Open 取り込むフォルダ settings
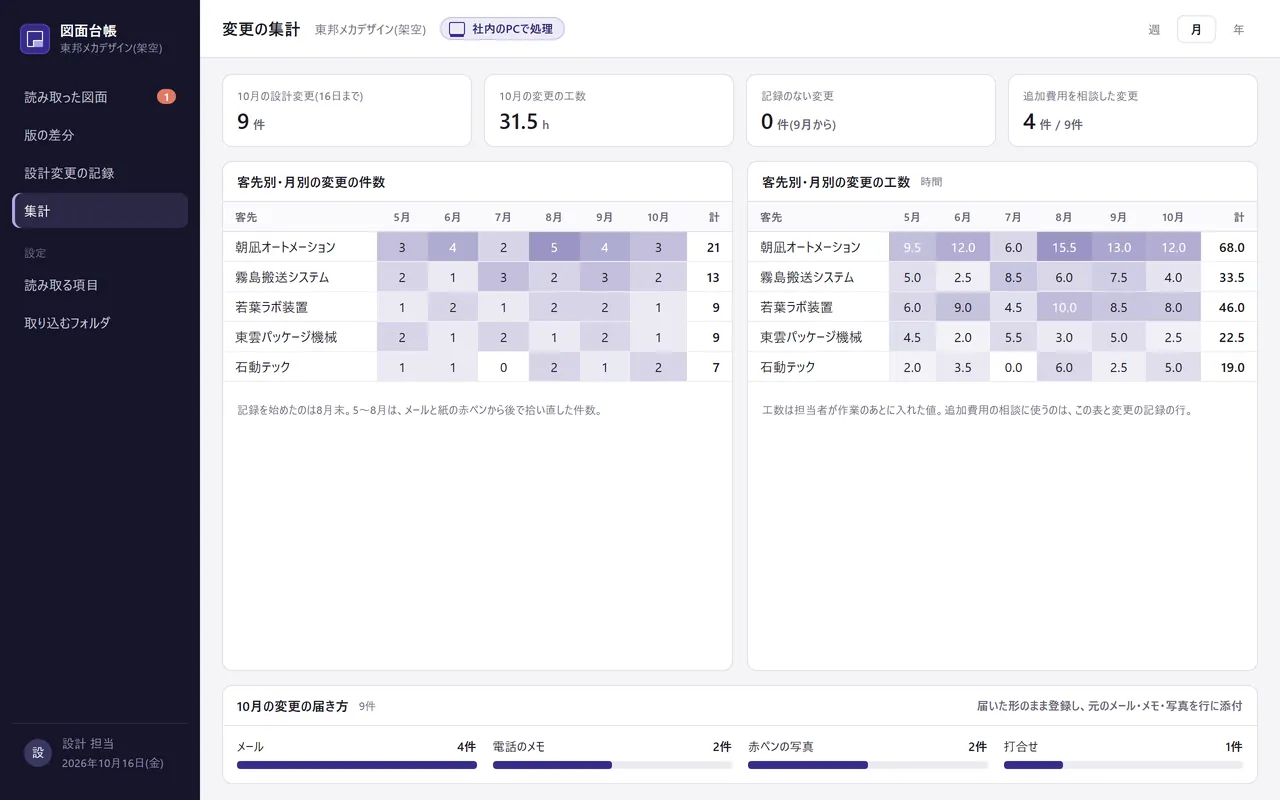 100,323
